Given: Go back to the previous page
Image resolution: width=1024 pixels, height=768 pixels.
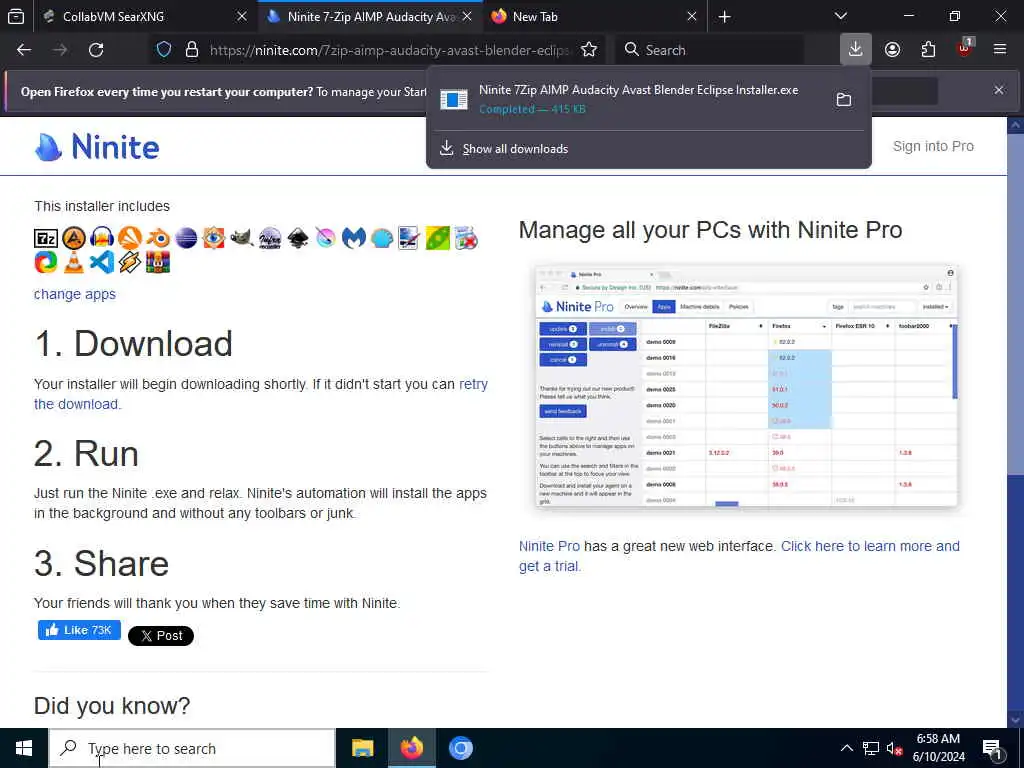Looking at the screenshot, I should tap(24, 50).
